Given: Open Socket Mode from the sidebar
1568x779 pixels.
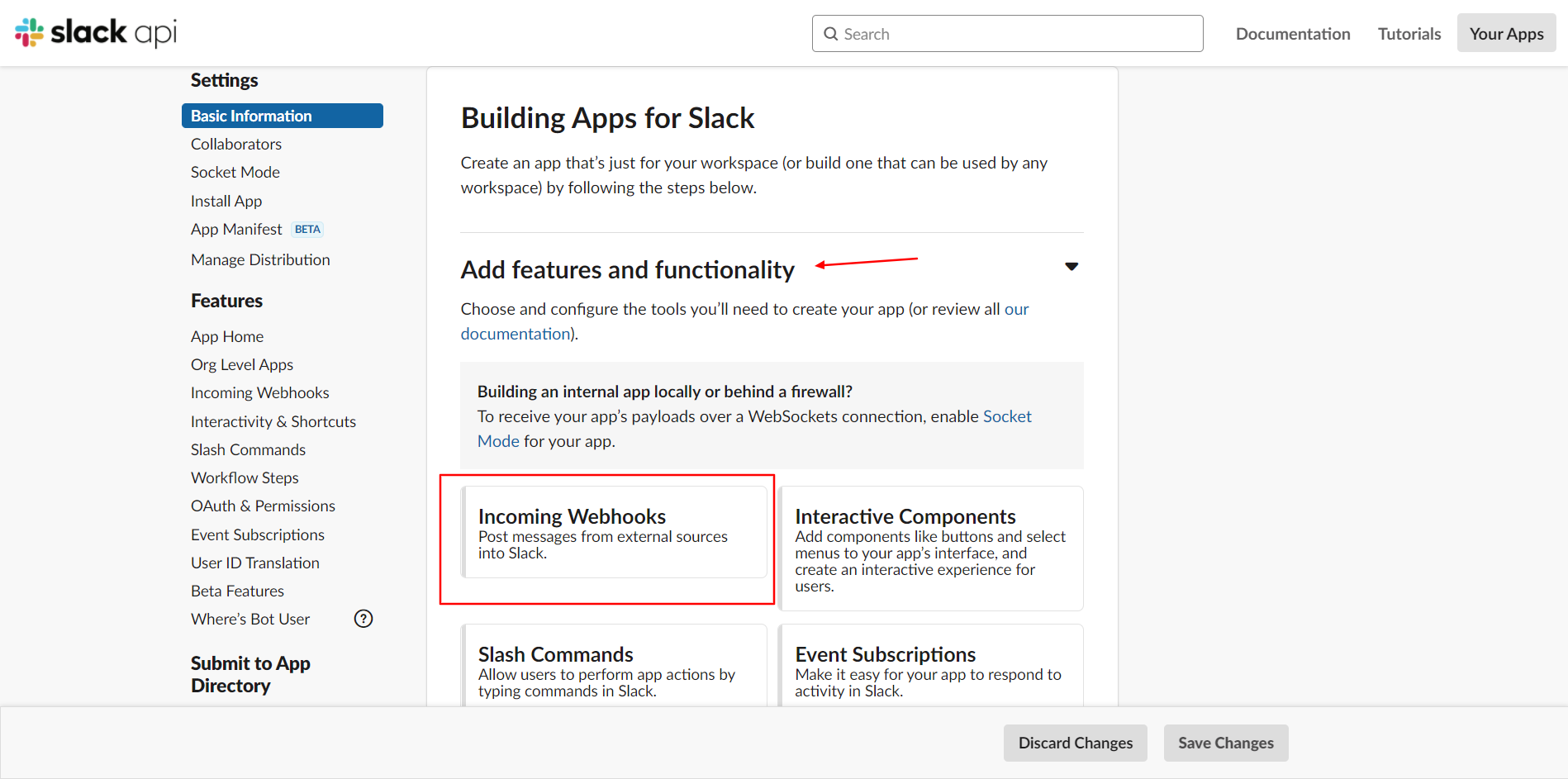Looking at the screenshot, I should tap(235, 172).
